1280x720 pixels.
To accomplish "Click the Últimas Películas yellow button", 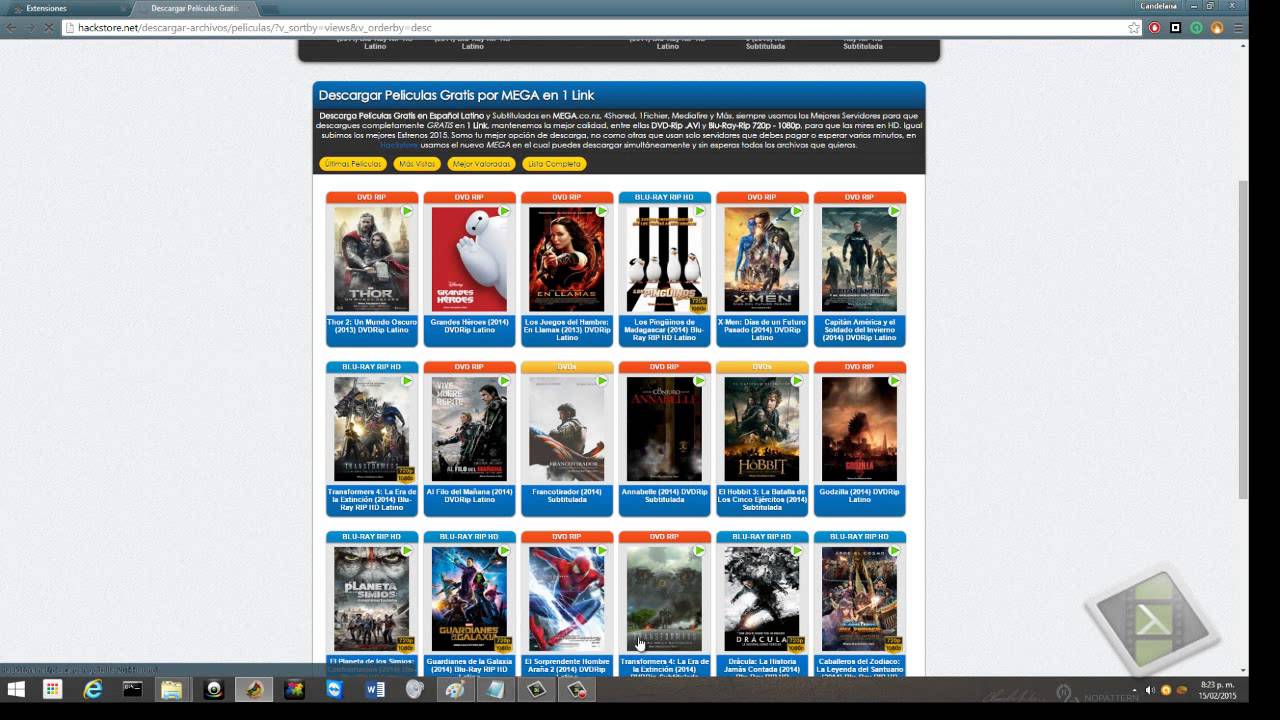I will pyautogui.click(x=353, y=164).
